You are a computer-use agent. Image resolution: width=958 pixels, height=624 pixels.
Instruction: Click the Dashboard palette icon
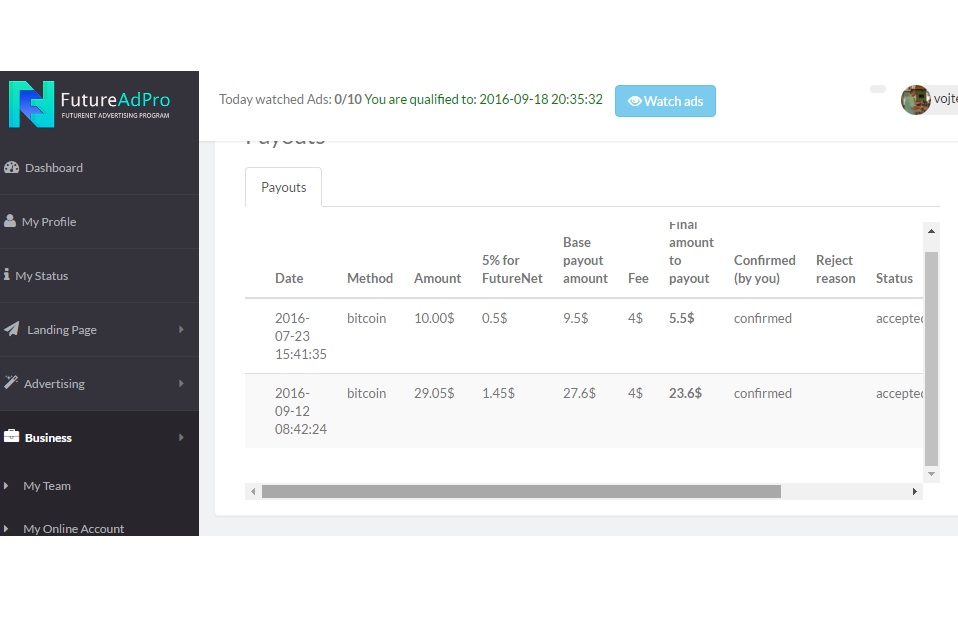coord(12,168)
